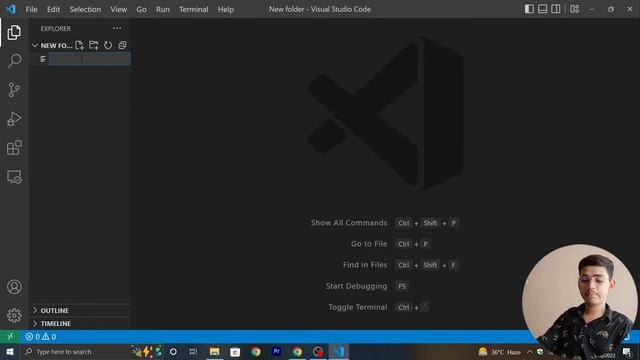Toggle the bottom panel layout icon

click(542, 9)
